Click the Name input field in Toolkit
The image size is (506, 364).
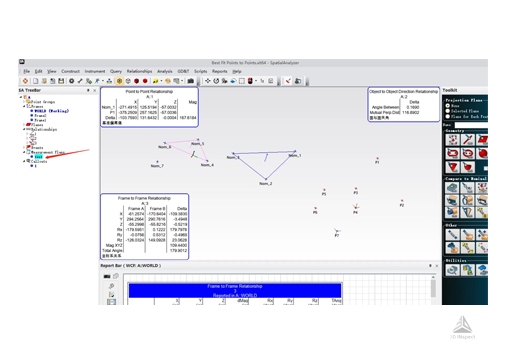471,125
